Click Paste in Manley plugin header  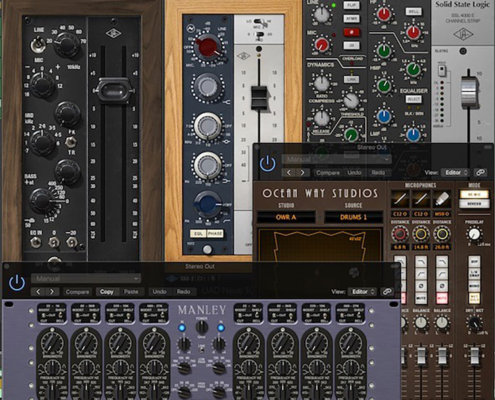pyautogui.click(x=131, y=292)
